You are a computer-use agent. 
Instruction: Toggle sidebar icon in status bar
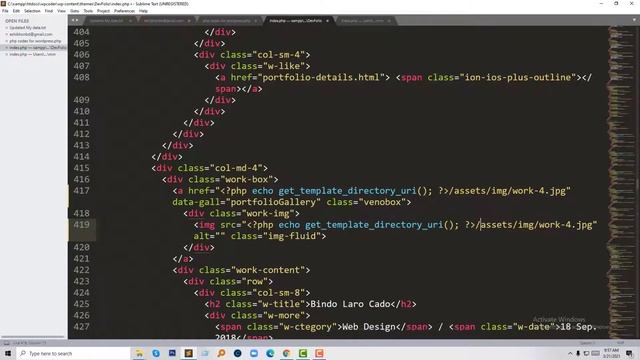click(6, 343)
